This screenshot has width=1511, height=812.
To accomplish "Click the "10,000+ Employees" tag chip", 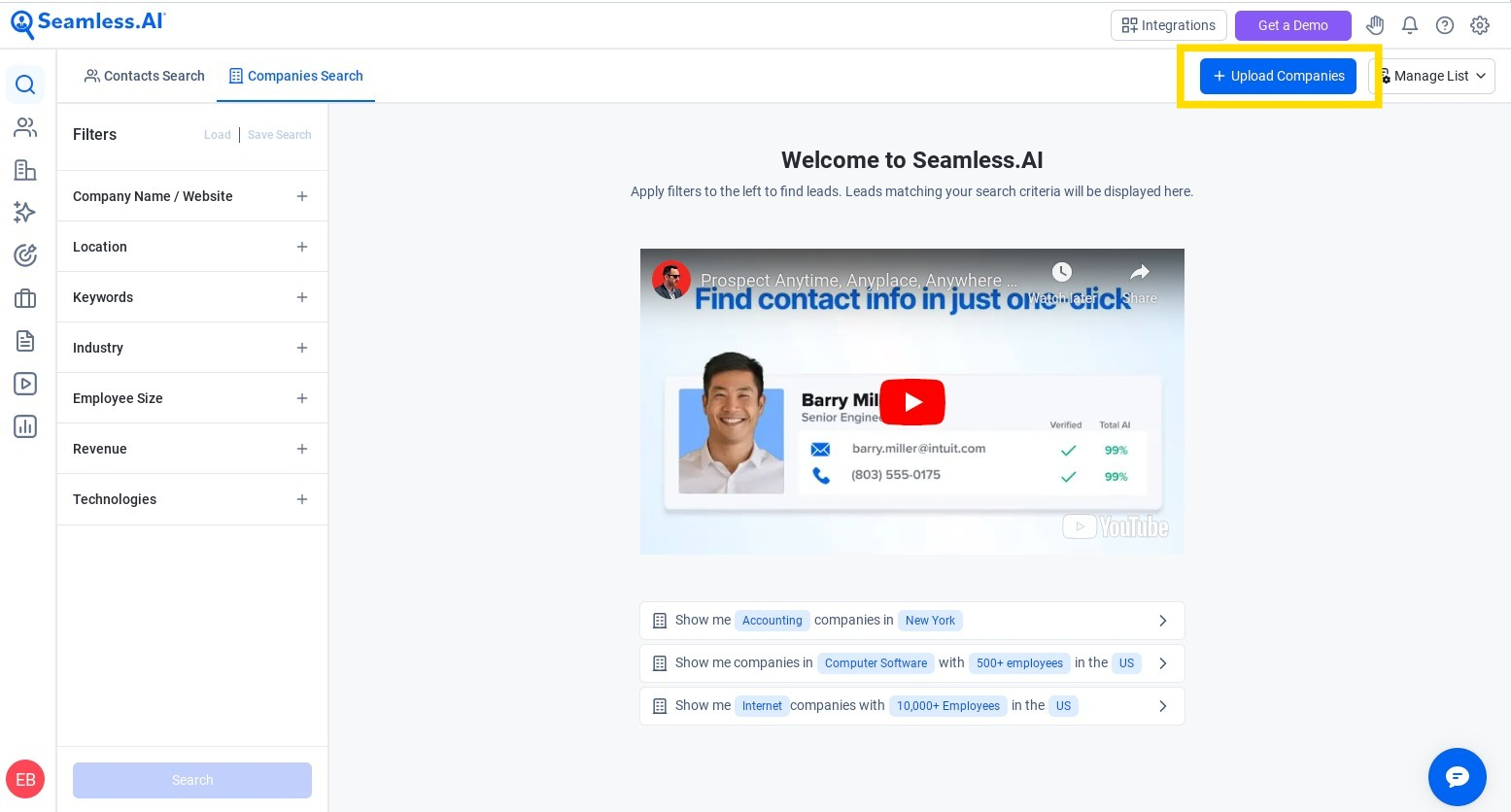I will point(947,706).
